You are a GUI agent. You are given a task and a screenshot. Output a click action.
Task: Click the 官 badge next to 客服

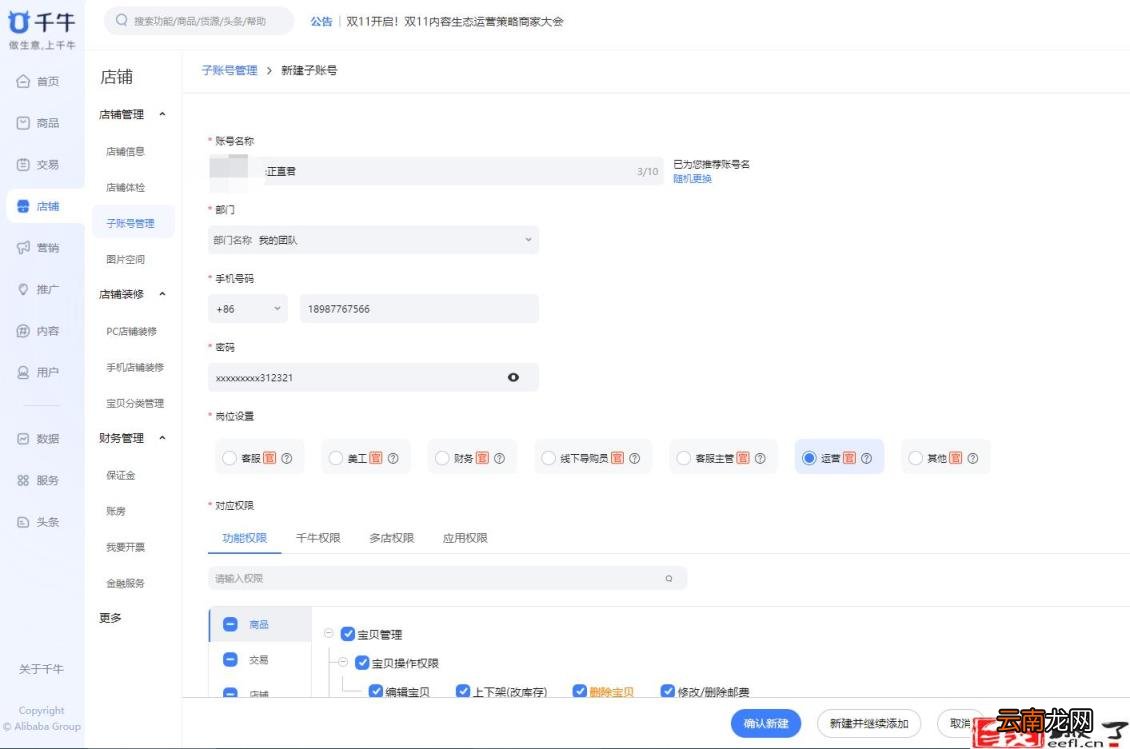pyautogui.click(x=270, y=458)
